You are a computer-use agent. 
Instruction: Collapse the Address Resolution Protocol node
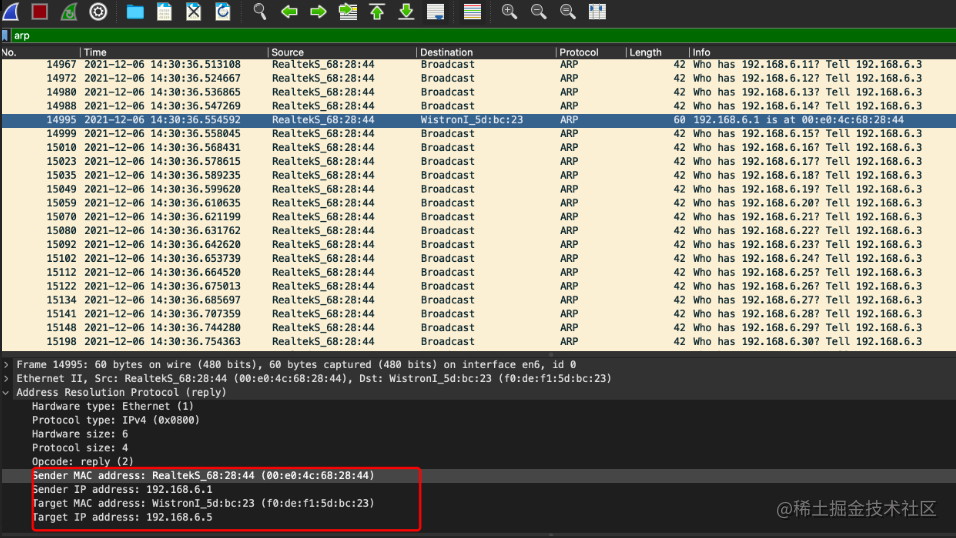click(x=6, y=393)
